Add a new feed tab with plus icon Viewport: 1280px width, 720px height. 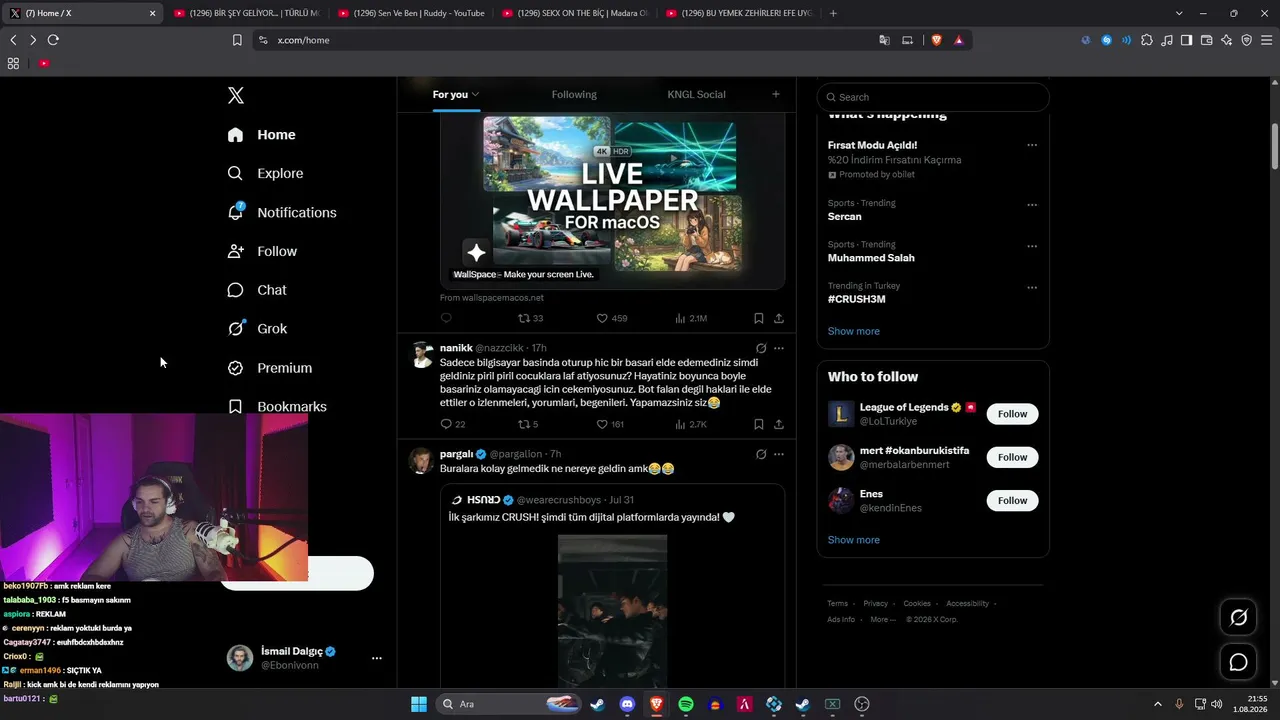776,94
